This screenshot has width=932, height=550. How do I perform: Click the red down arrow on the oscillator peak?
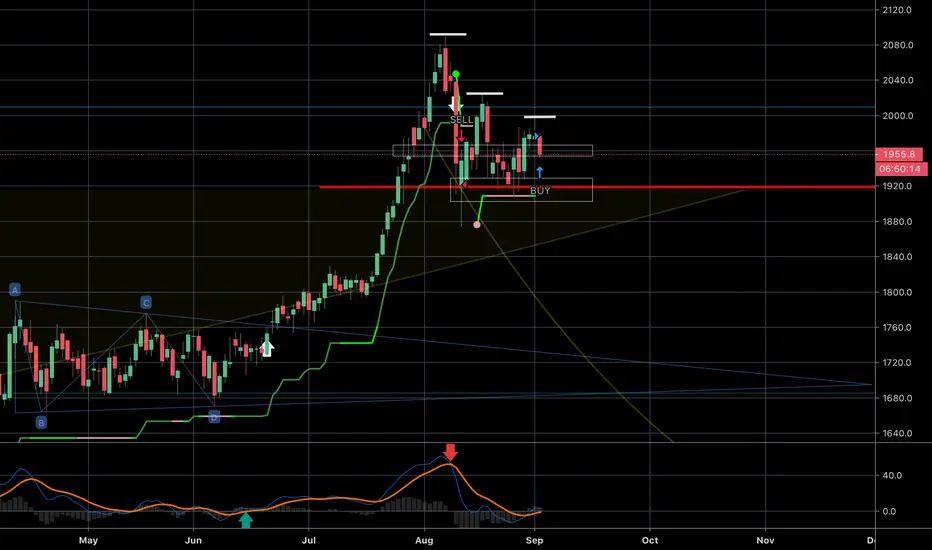pos(451,452)
